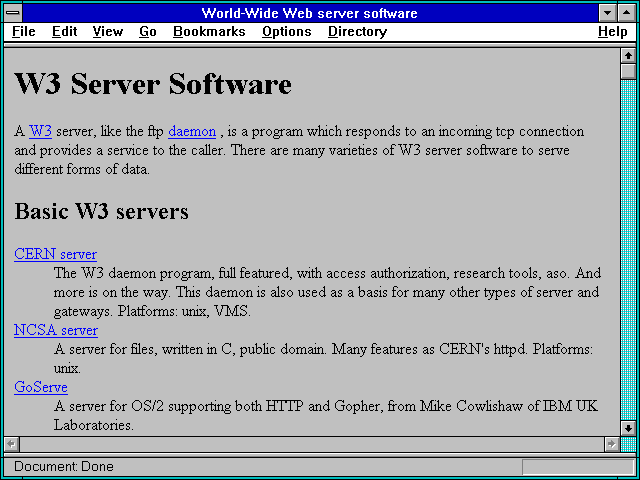Minimize the window with the down-arrow button
Image resolution: width=640 pixels, height=480 pixels.
608,13
